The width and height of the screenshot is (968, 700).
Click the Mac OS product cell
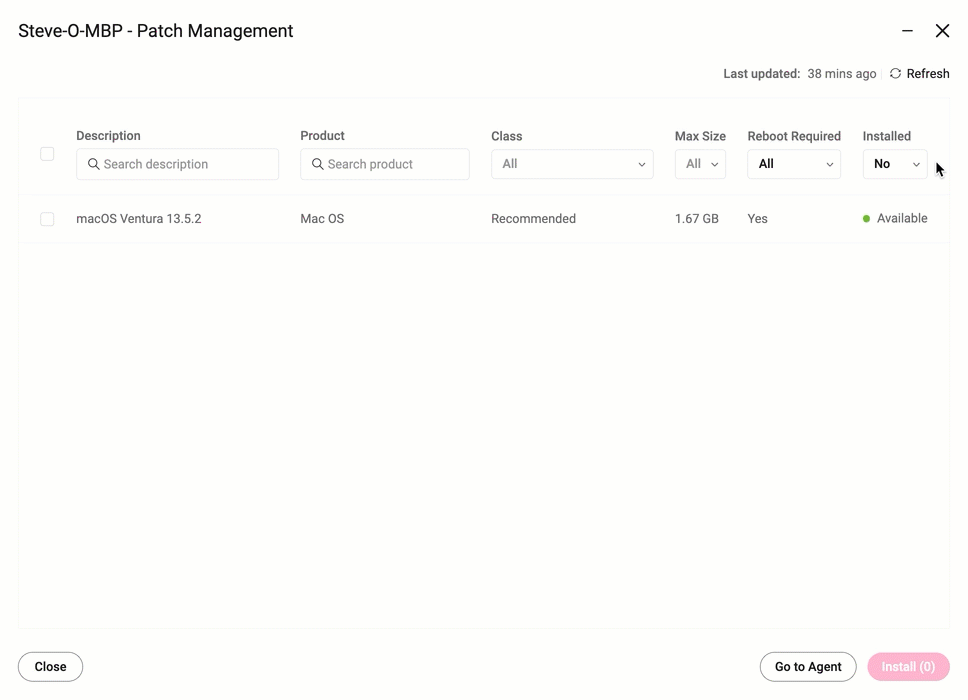(322, 219)
